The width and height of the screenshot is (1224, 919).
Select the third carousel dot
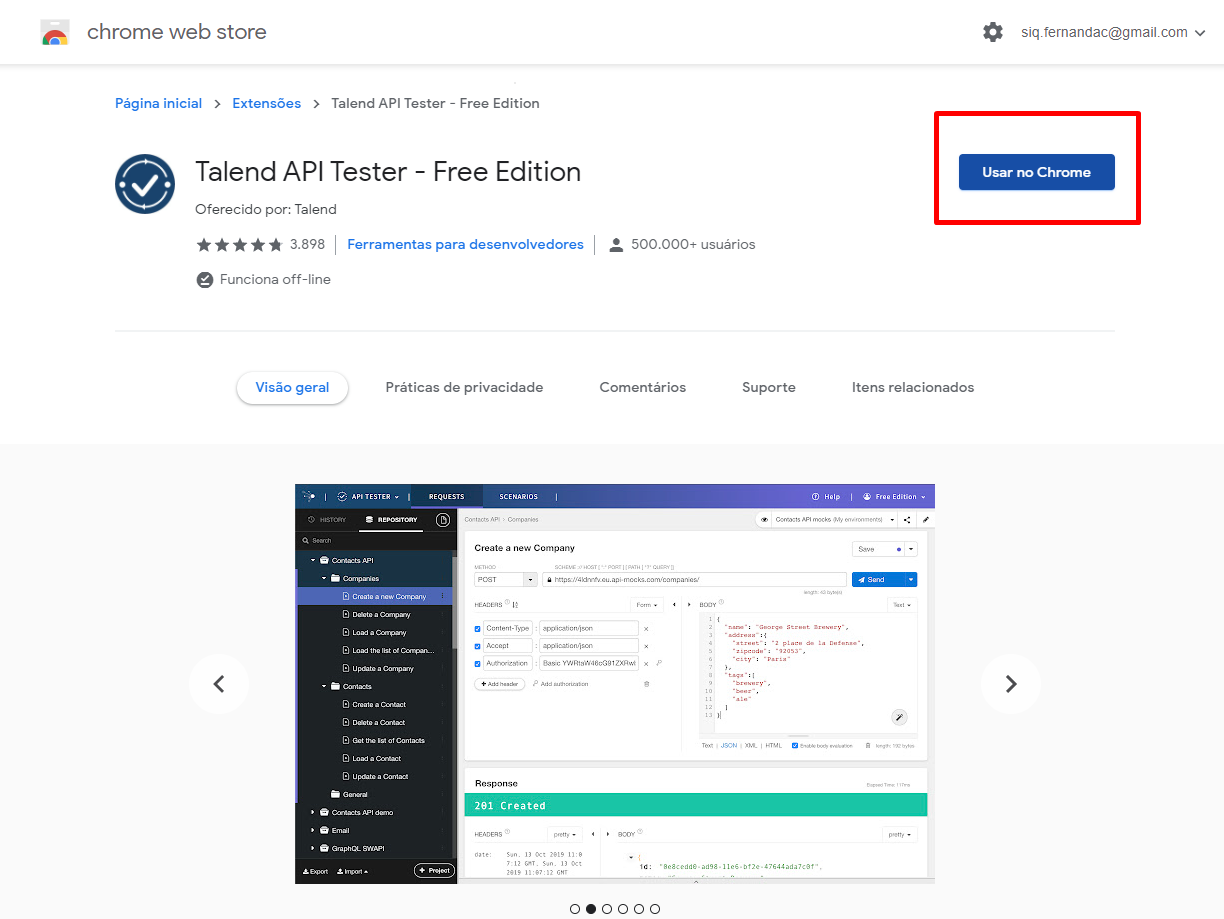[x=607, y=909]
